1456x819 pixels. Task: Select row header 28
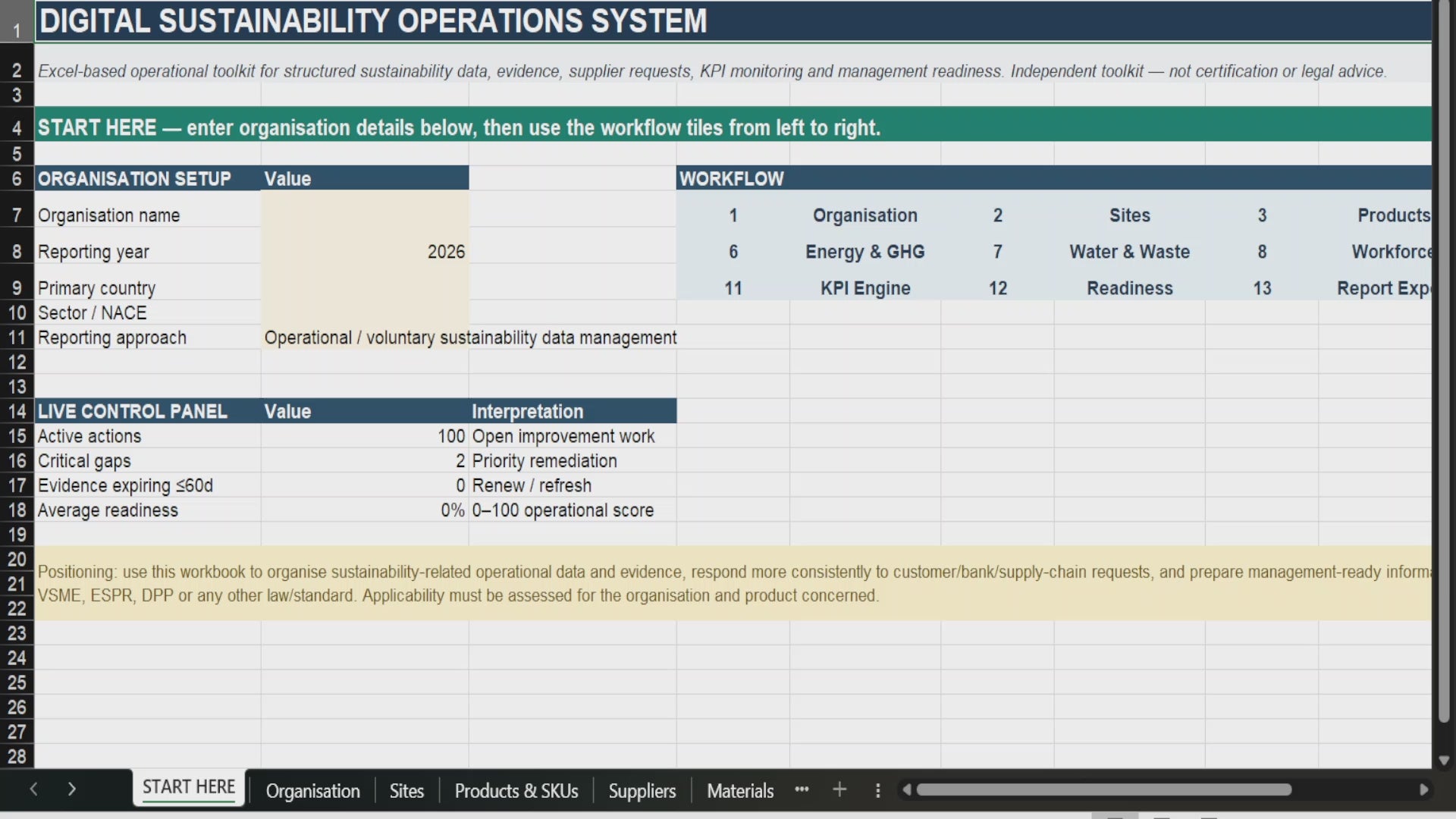(x=17, y=756)
